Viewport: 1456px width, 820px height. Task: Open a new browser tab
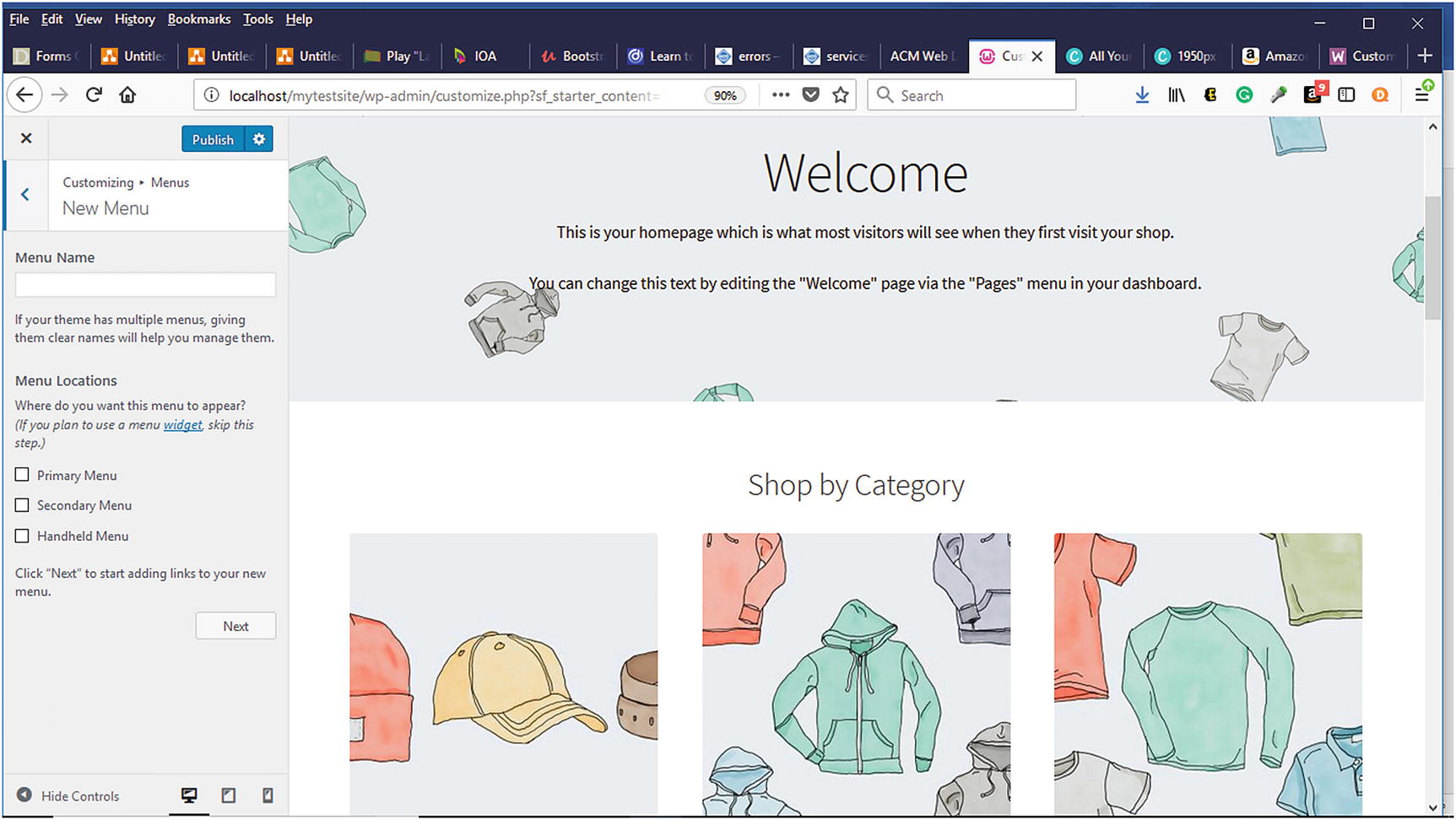click(1425, 56)
